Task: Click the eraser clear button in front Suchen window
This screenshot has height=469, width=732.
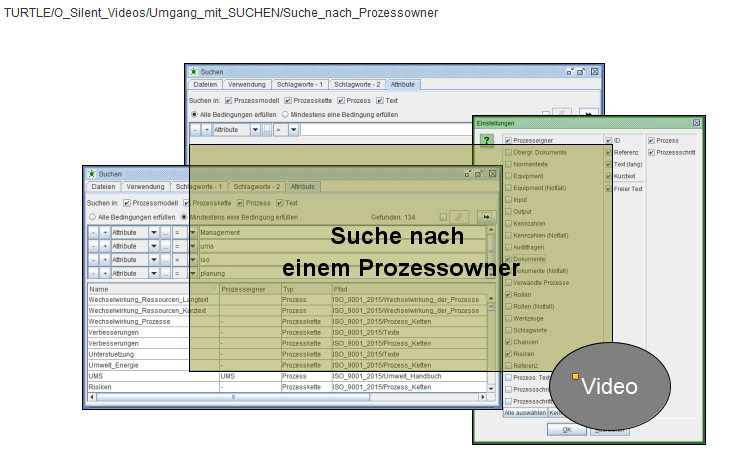Action: [x=459, y=217]
